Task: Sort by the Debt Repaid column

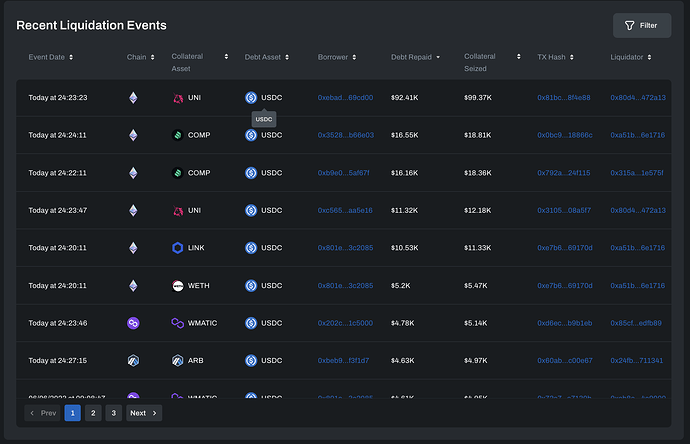Action: click(x=415, y=57)
